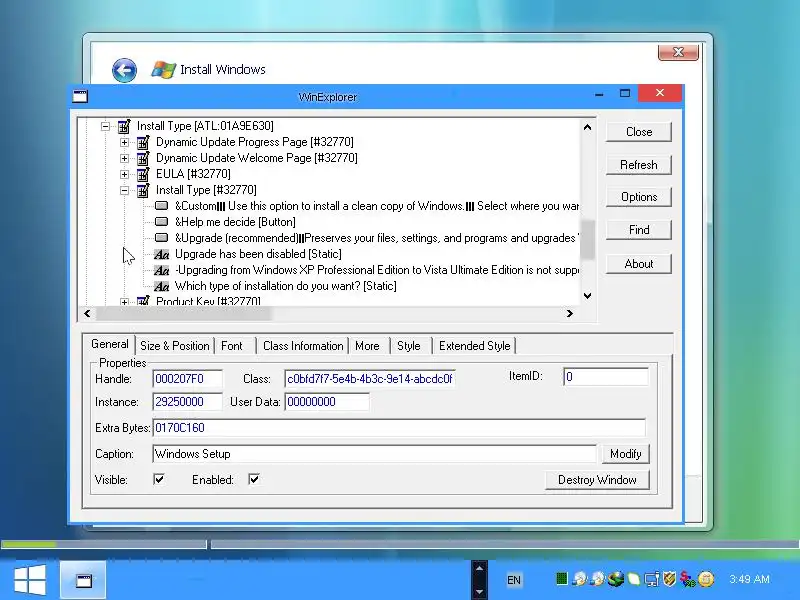Click the Modify caption button
The image size is (800, 600).
(x=626, y=454)
